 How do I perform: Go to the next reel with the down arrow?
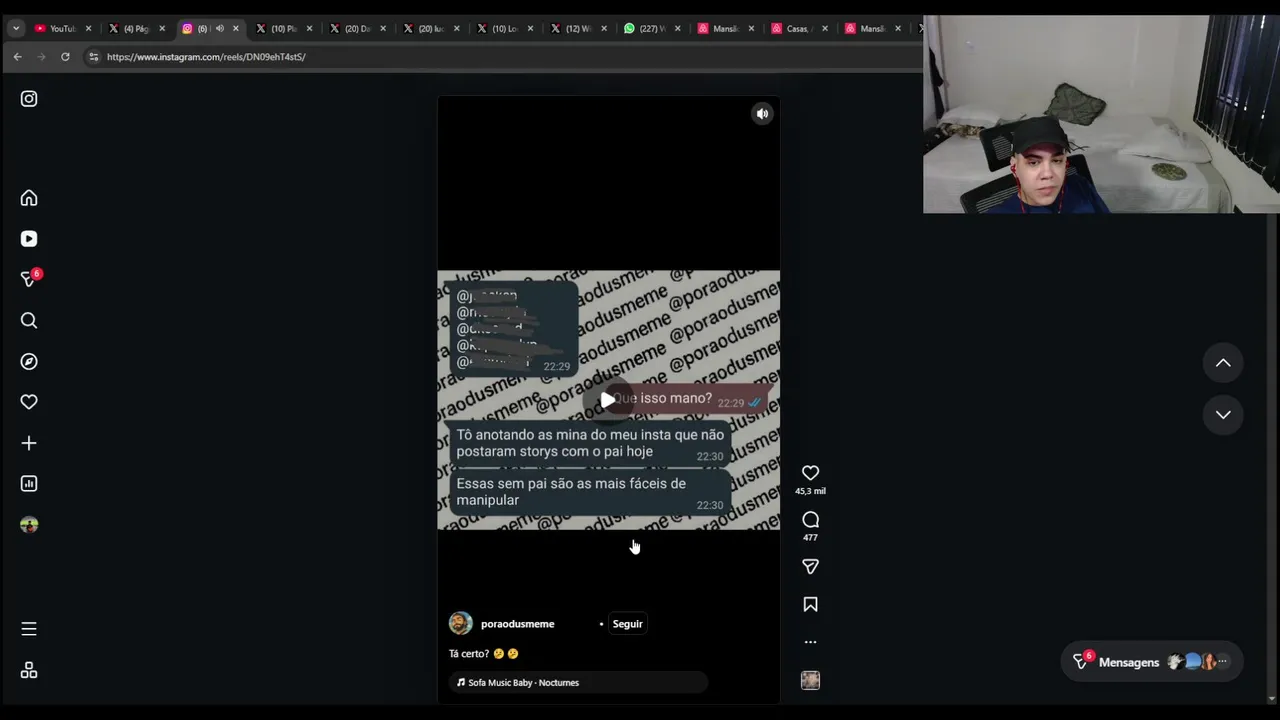pos(1223,415)
